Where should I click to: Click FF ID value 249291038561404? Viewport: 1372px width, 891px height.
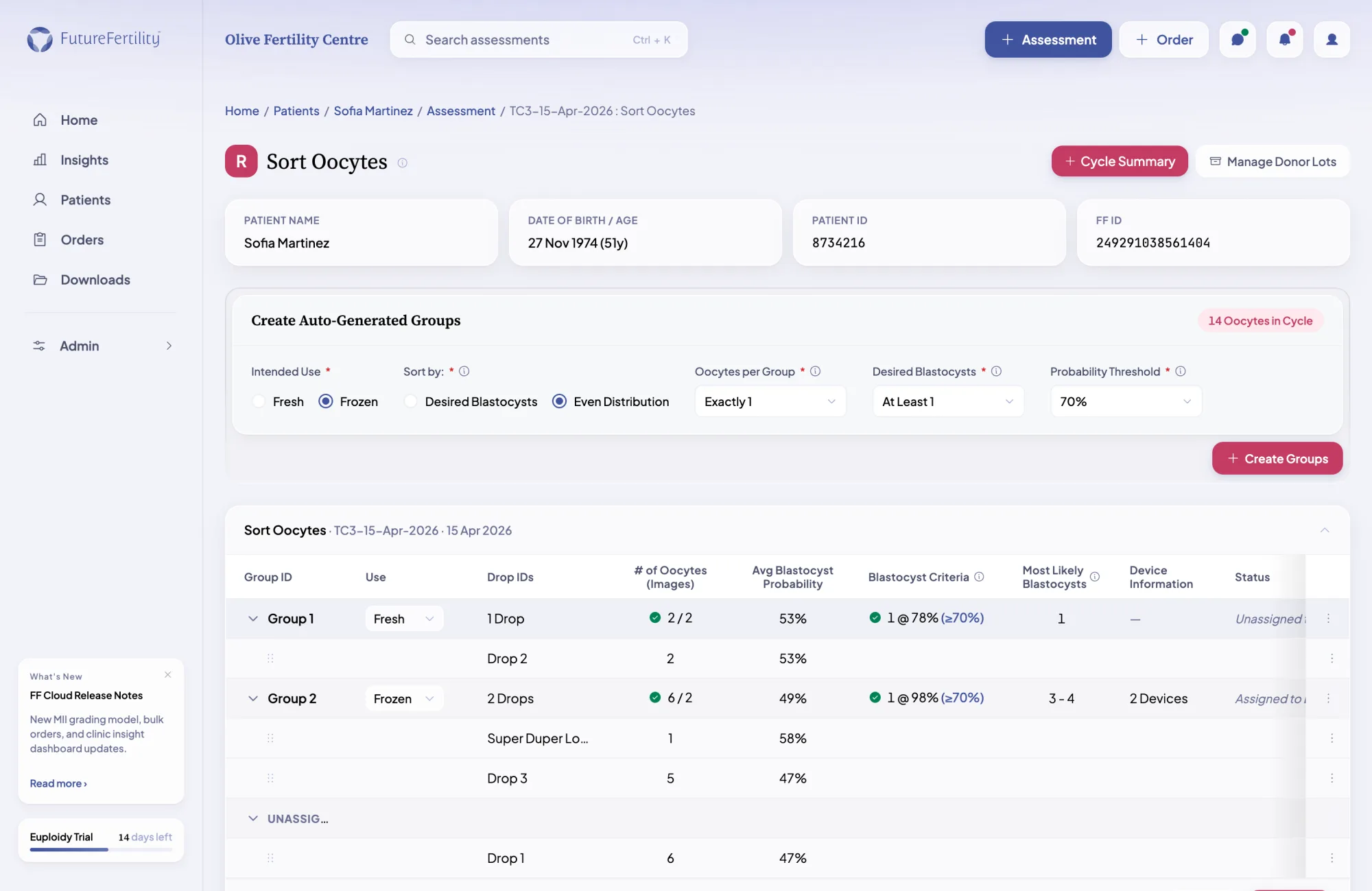tap(1153, 243)
